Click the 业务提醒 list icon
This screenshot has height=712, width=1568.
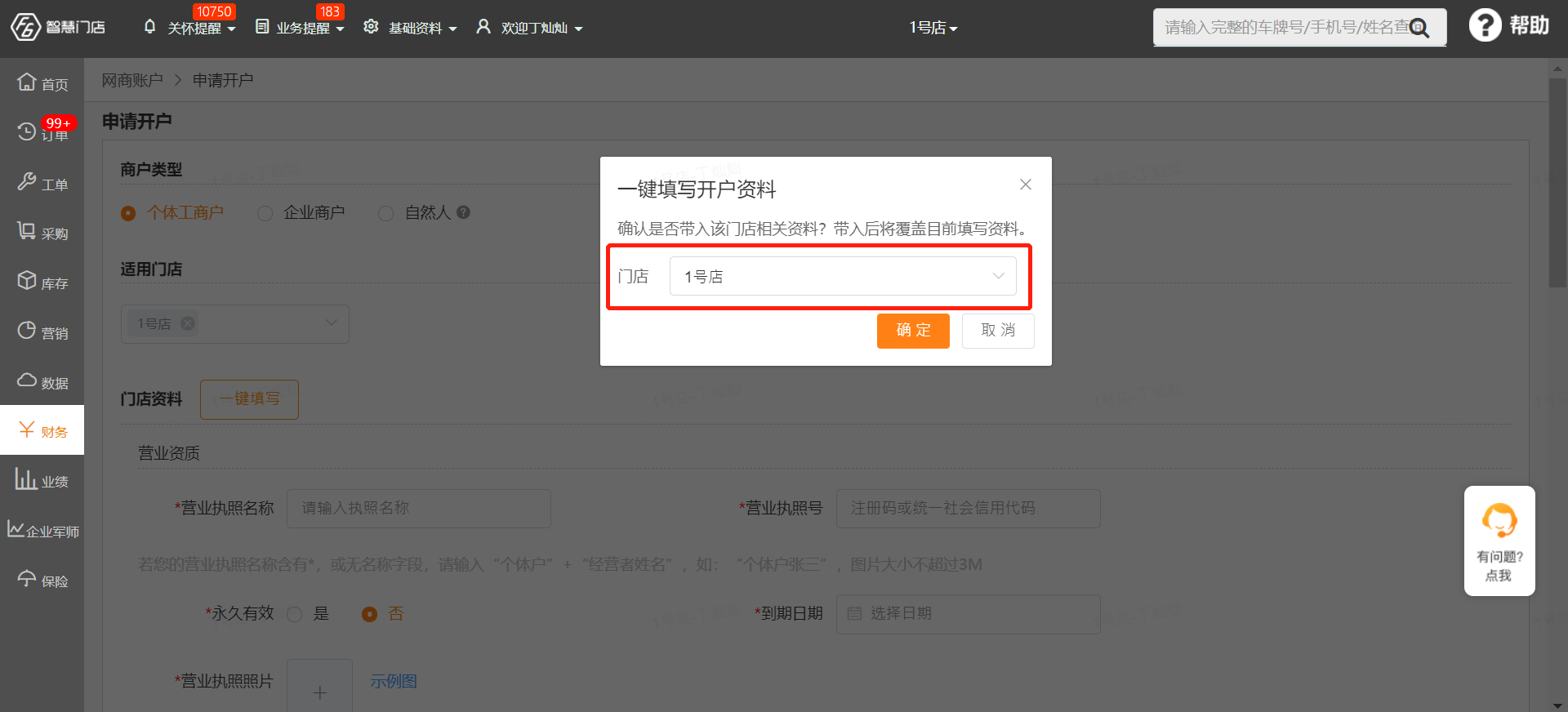coord(262,27)
